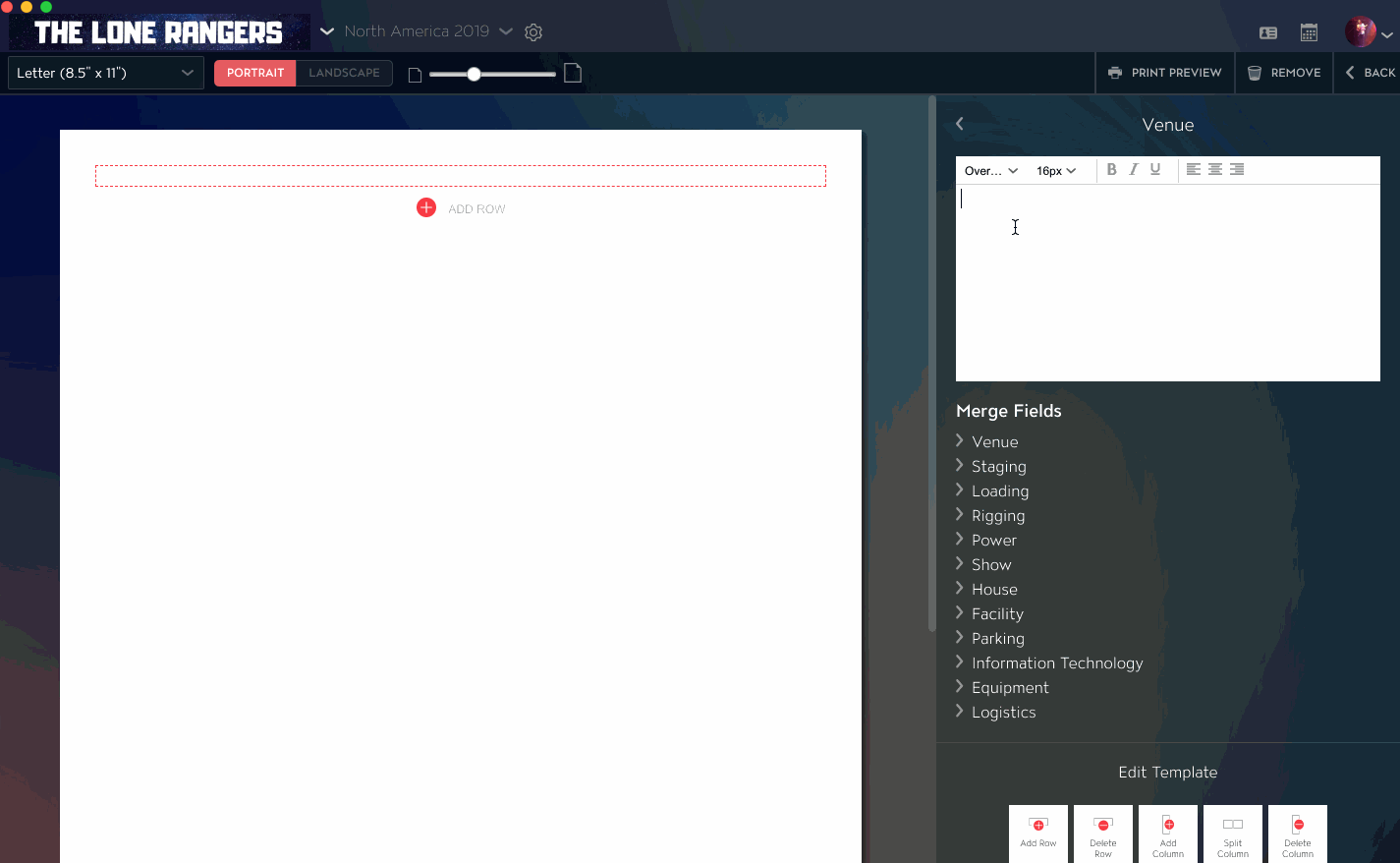
Task: Click the vertical scrollbar of the page view
Action: click(x=931, y=364)
